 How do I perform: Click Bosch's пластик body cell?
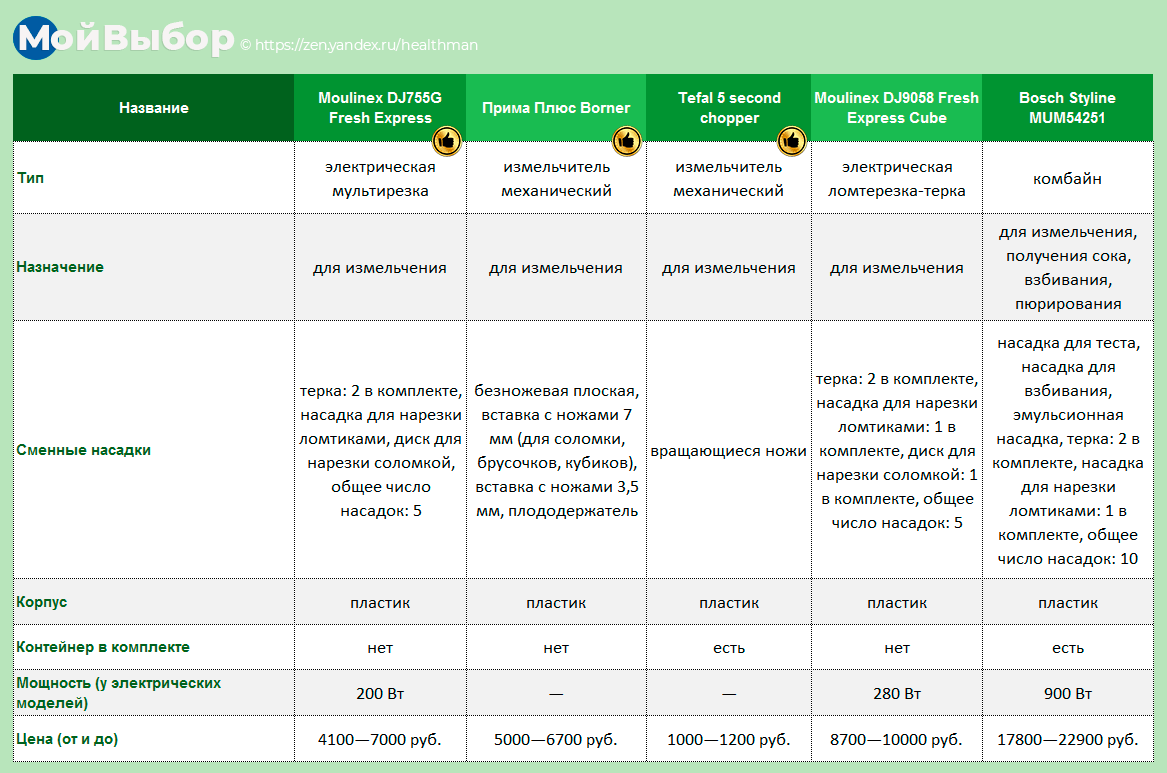(x=1067, y=603)
